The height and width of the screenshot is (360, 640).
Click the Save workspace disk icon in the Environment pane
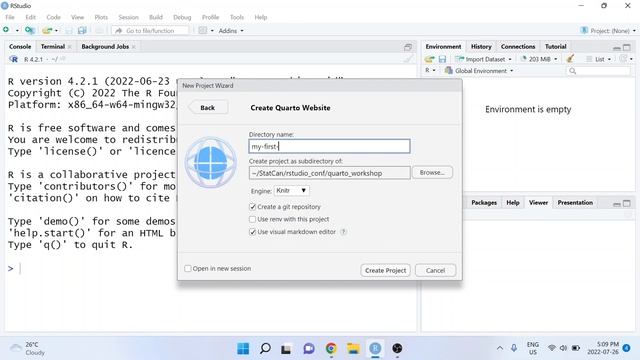[442, 59]
